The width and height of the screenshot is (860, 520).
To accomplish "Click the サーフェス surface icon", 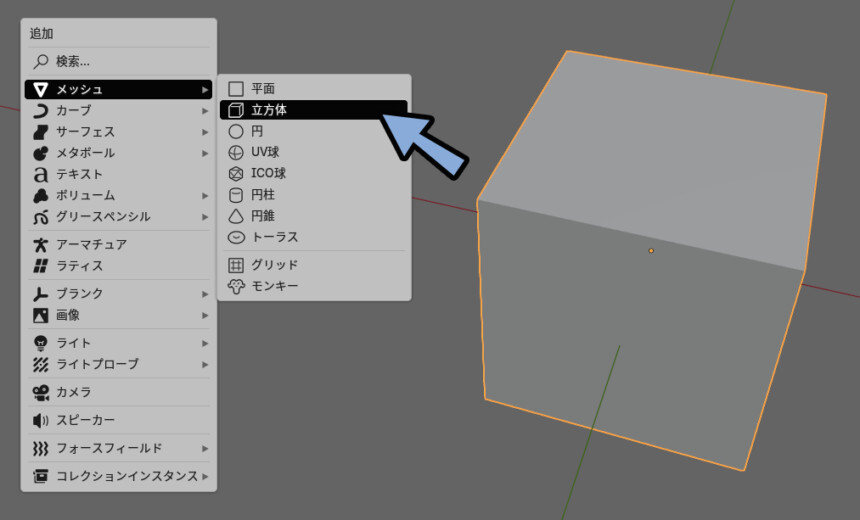I will point(41,132).
